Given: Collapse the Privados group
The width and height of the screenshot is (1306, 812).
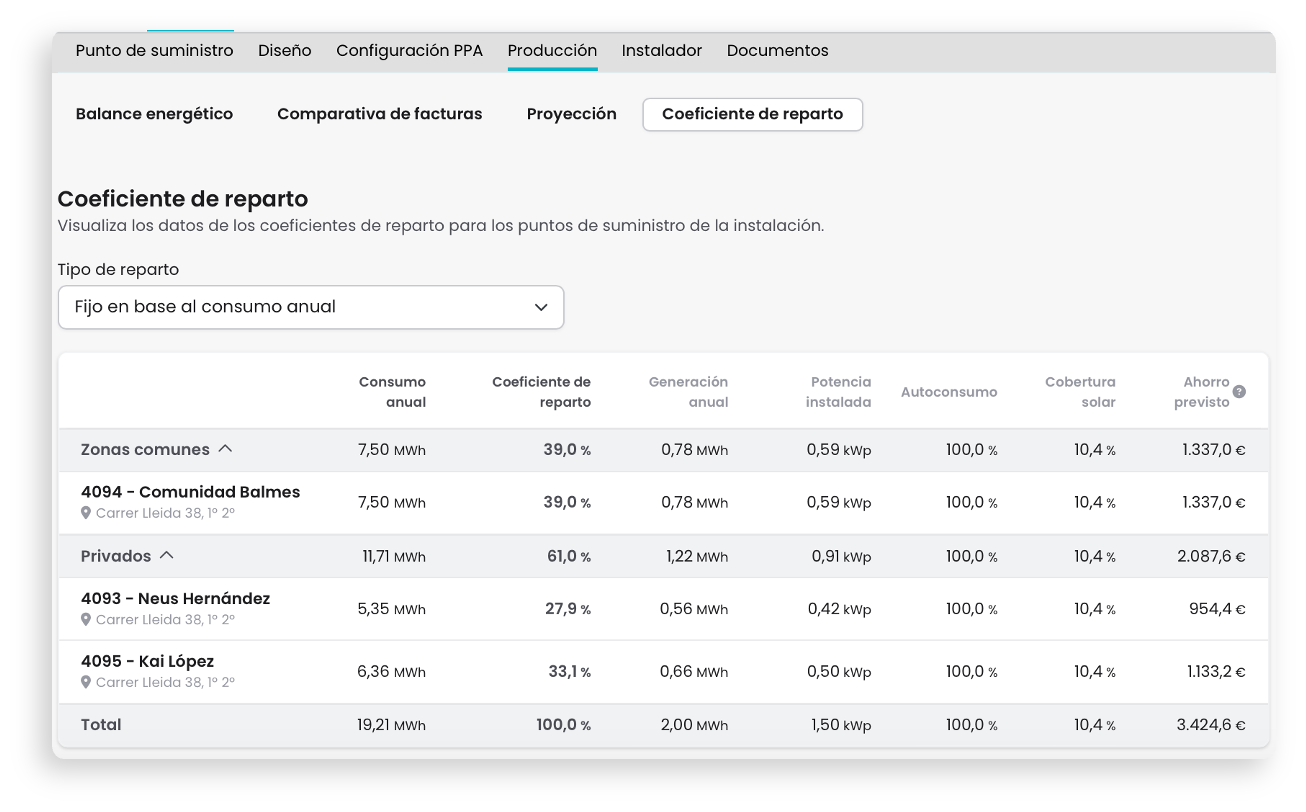Looking at the screenshot, I should pos(167,555).
